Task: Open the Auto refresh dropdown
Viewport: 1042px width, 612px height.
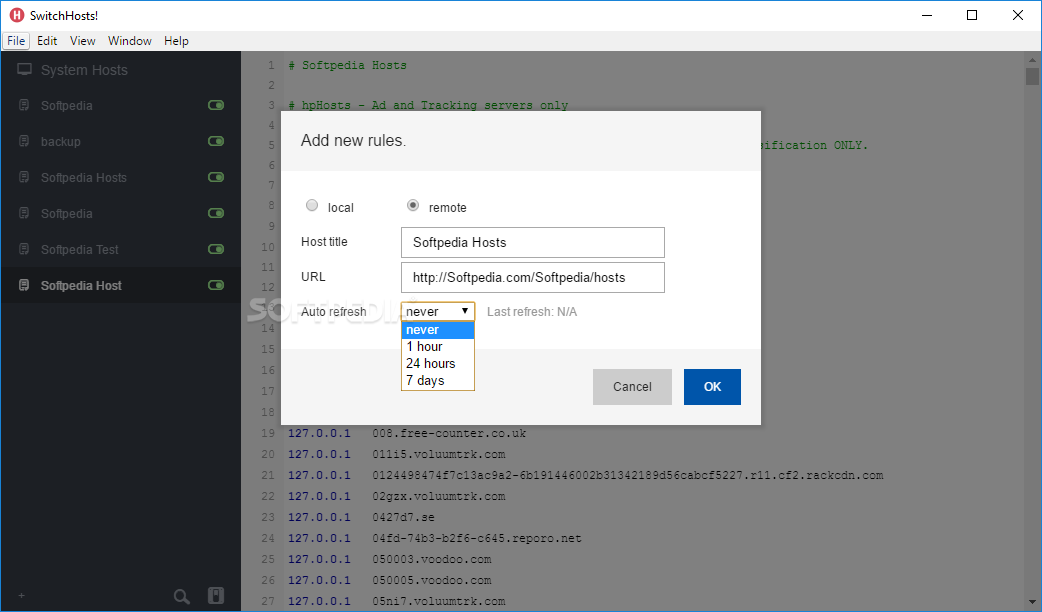Action: tap(438, 311)
